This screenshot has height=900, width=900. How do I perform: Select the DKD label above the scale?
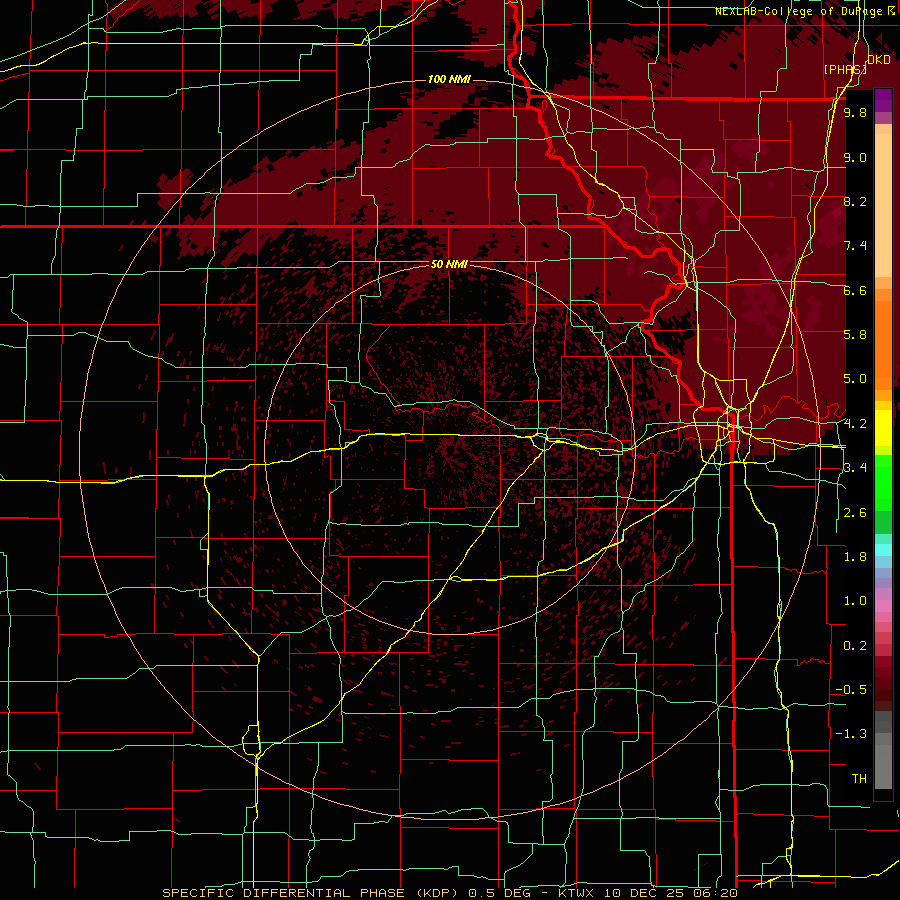point(879,60)
